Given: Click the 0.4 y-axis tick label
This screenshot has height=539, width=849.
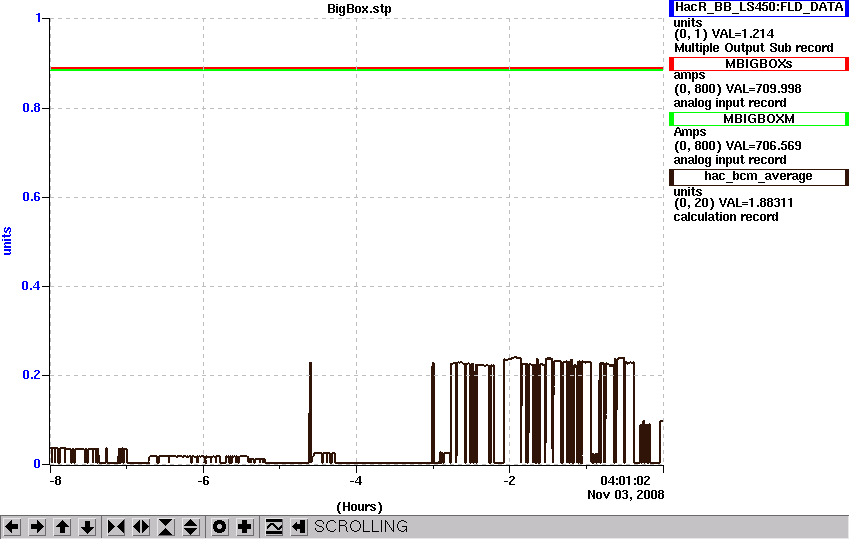Looking at the screenshot, I should [31, 285].
